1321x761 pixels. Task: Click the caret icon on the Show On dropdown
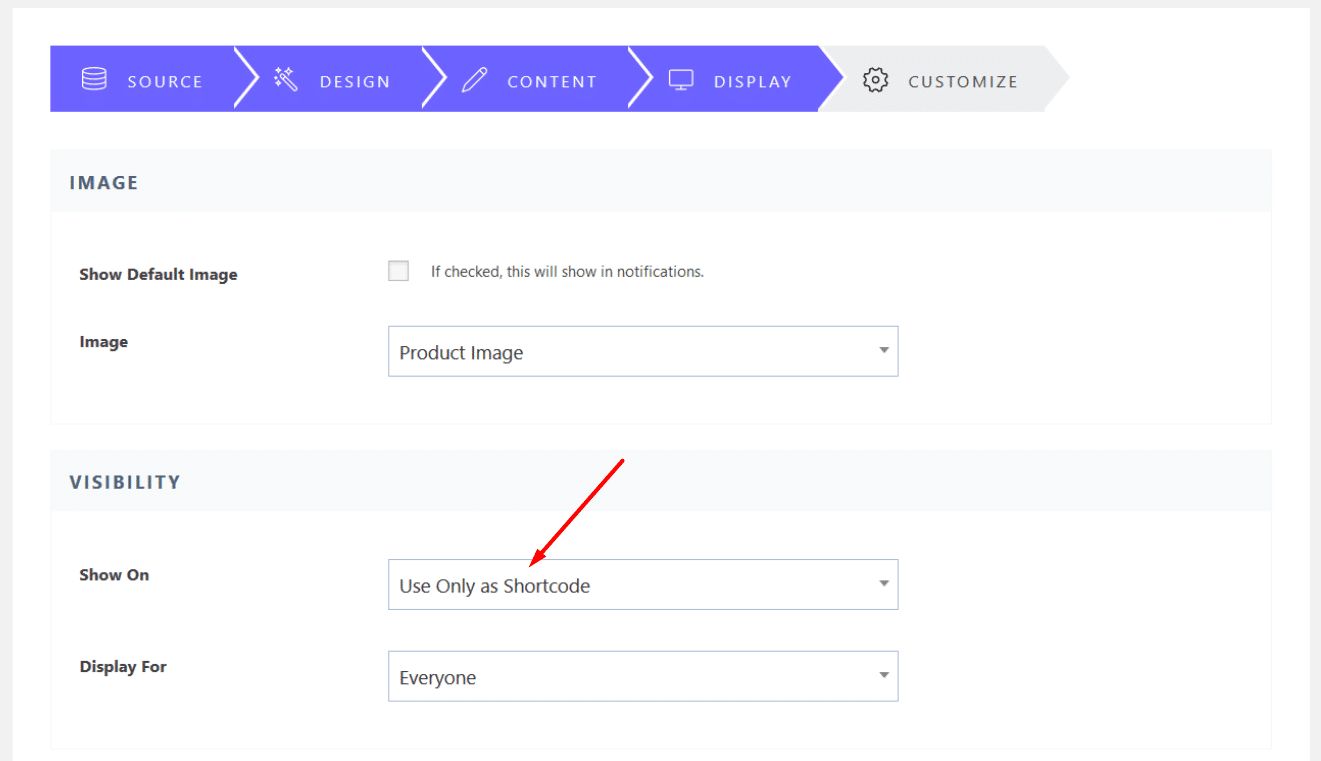coord(883,584)
